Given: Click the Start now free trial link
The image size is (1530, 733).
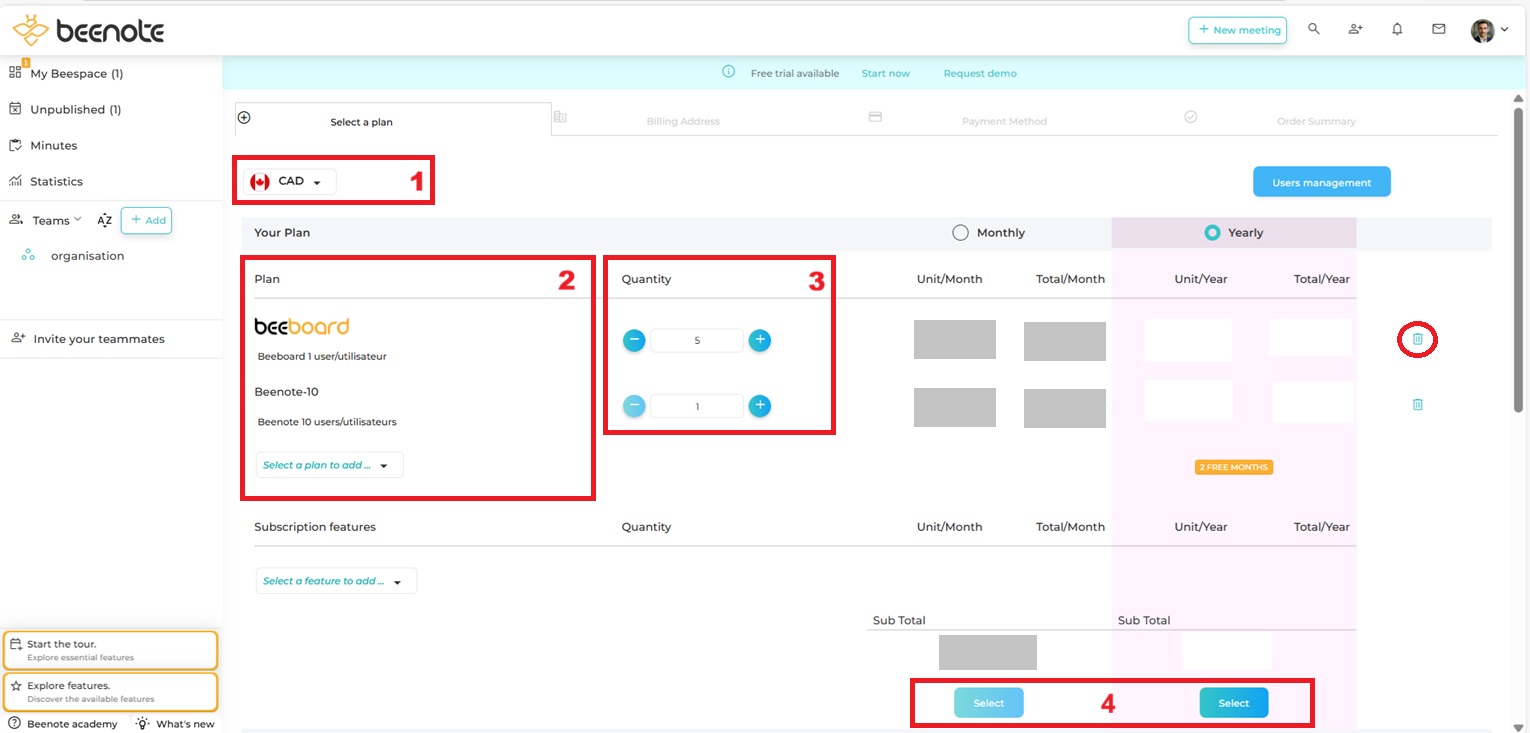Looking at the screenshot, I should point(885,74).
